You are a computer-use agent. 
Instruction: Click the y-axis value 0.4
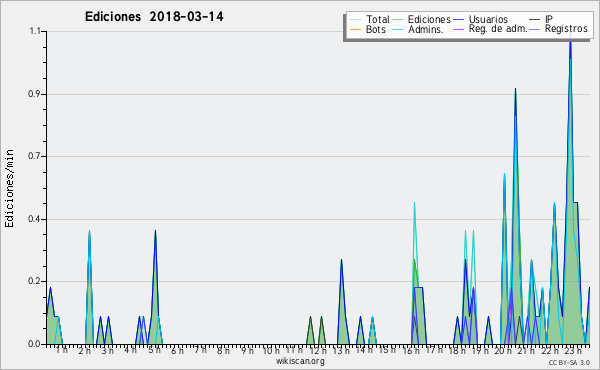[x=34, y=219]
